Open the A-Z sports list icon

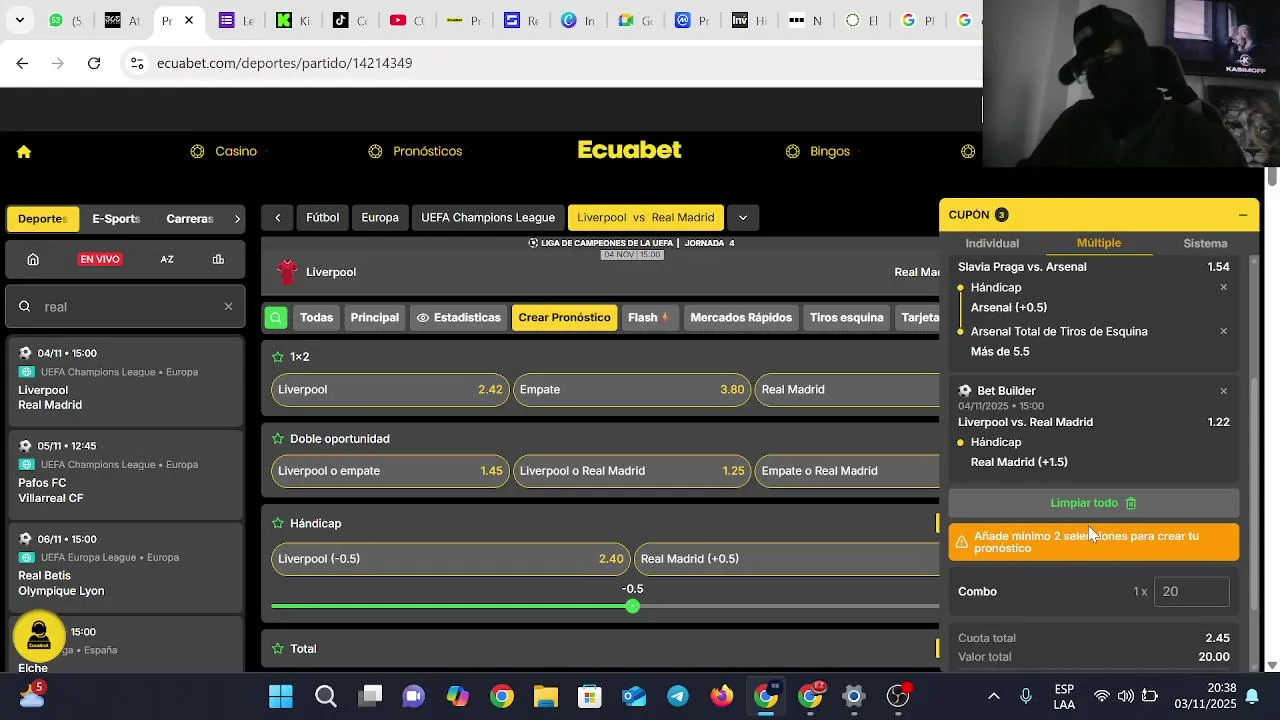coord(167,259)
